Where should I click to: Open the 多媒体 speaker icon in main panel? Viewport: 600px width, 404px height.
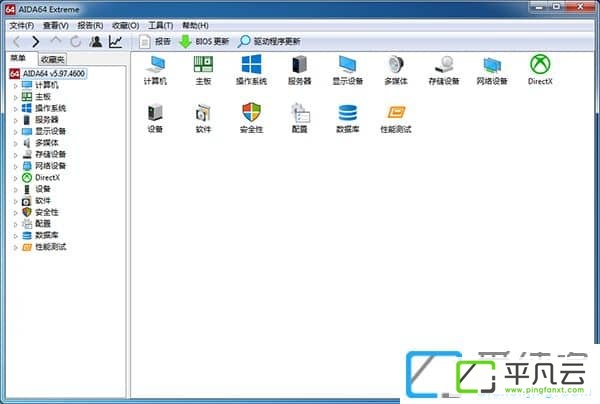(396, 70)
